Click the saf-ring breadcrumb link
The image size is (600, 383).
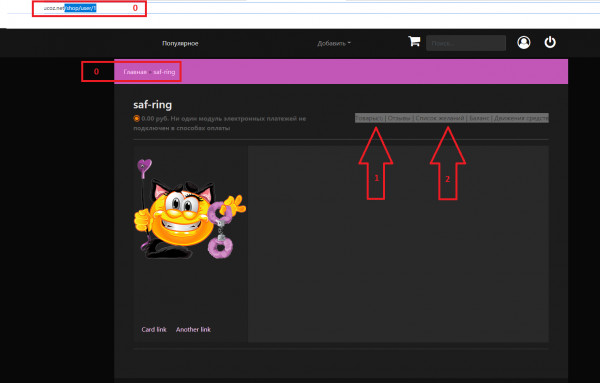(164, 72)
